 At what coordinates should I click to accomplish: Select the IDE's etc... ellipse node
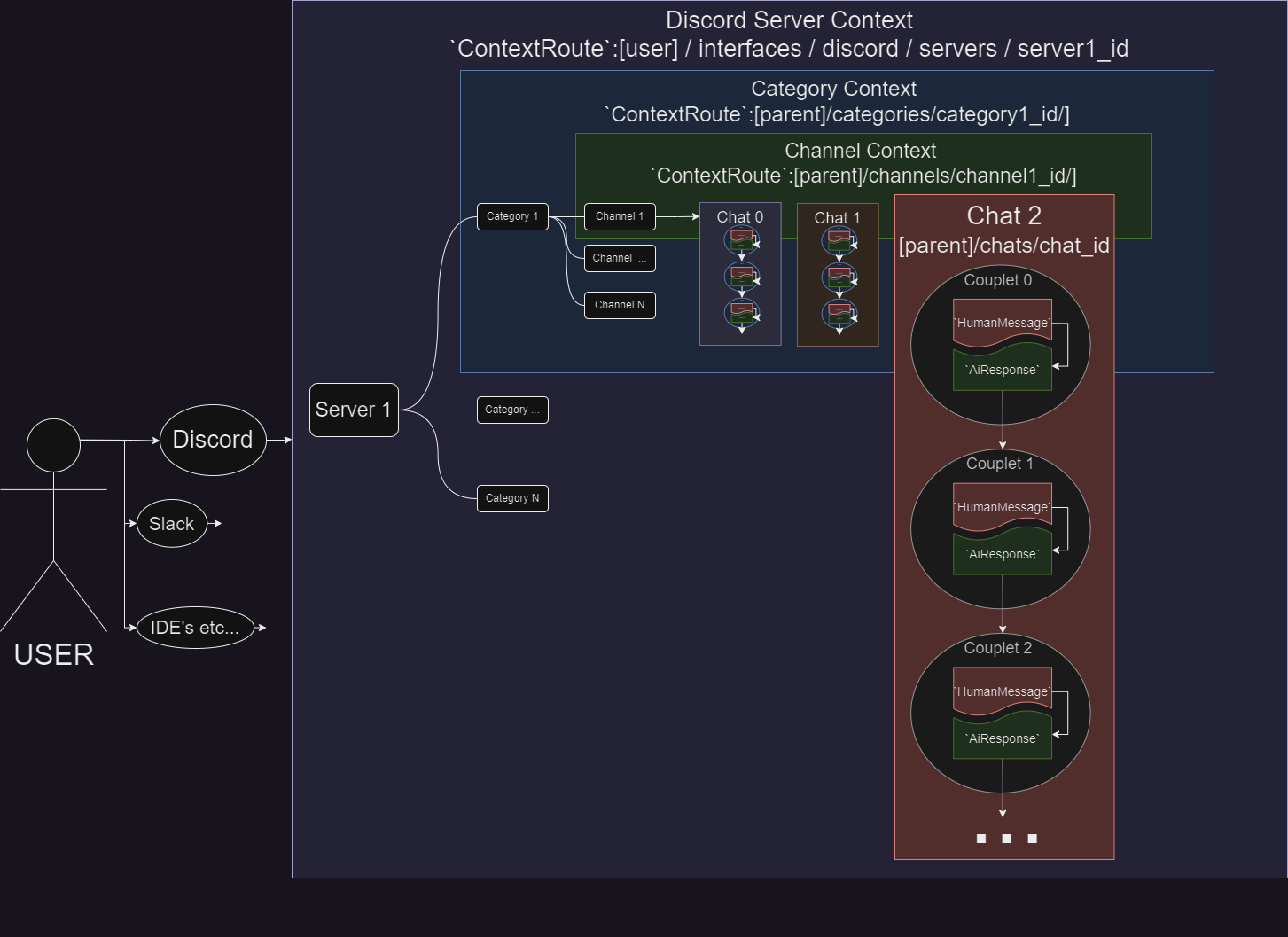pyautogui.click(x=195, y=628)
